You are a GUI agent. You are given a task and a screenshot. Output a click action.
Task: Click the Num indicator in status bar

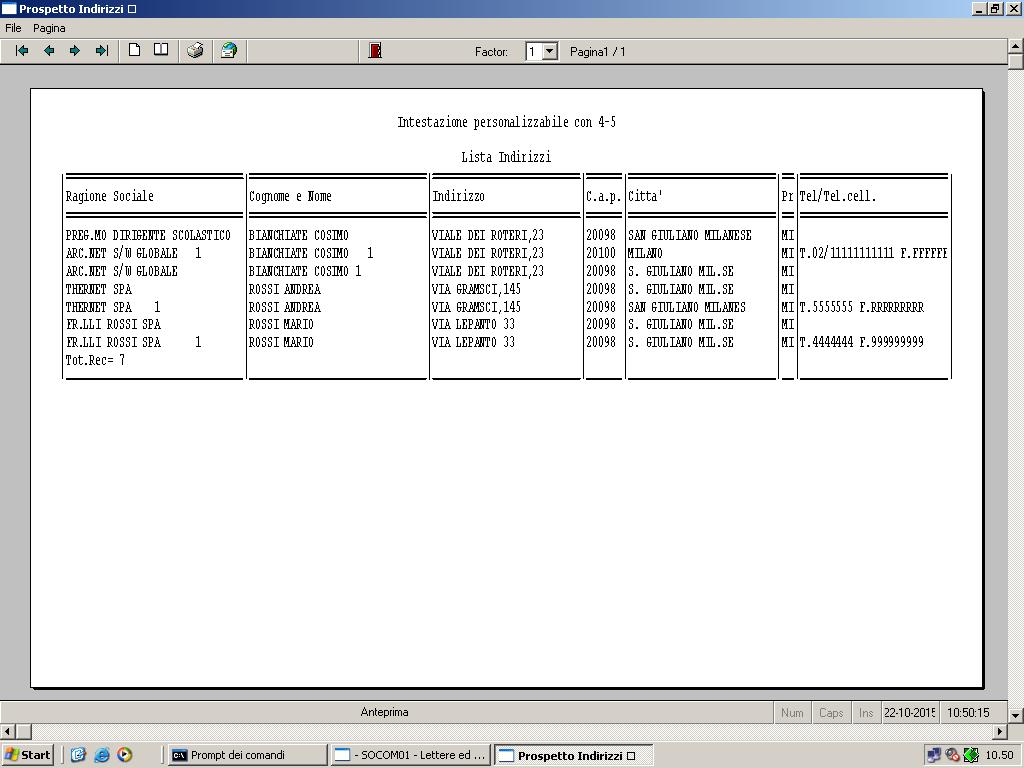792,712
